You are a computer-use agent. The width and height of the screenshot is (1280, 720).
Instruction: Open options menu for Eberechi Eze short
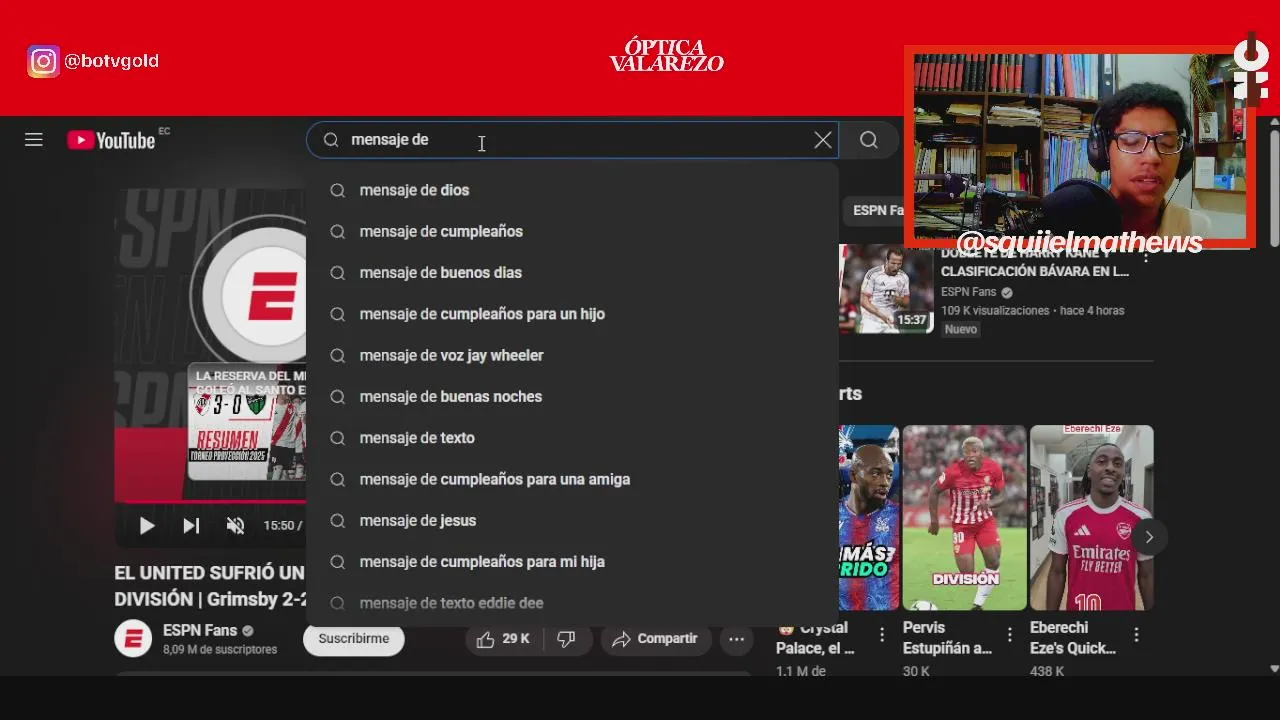1136,635
